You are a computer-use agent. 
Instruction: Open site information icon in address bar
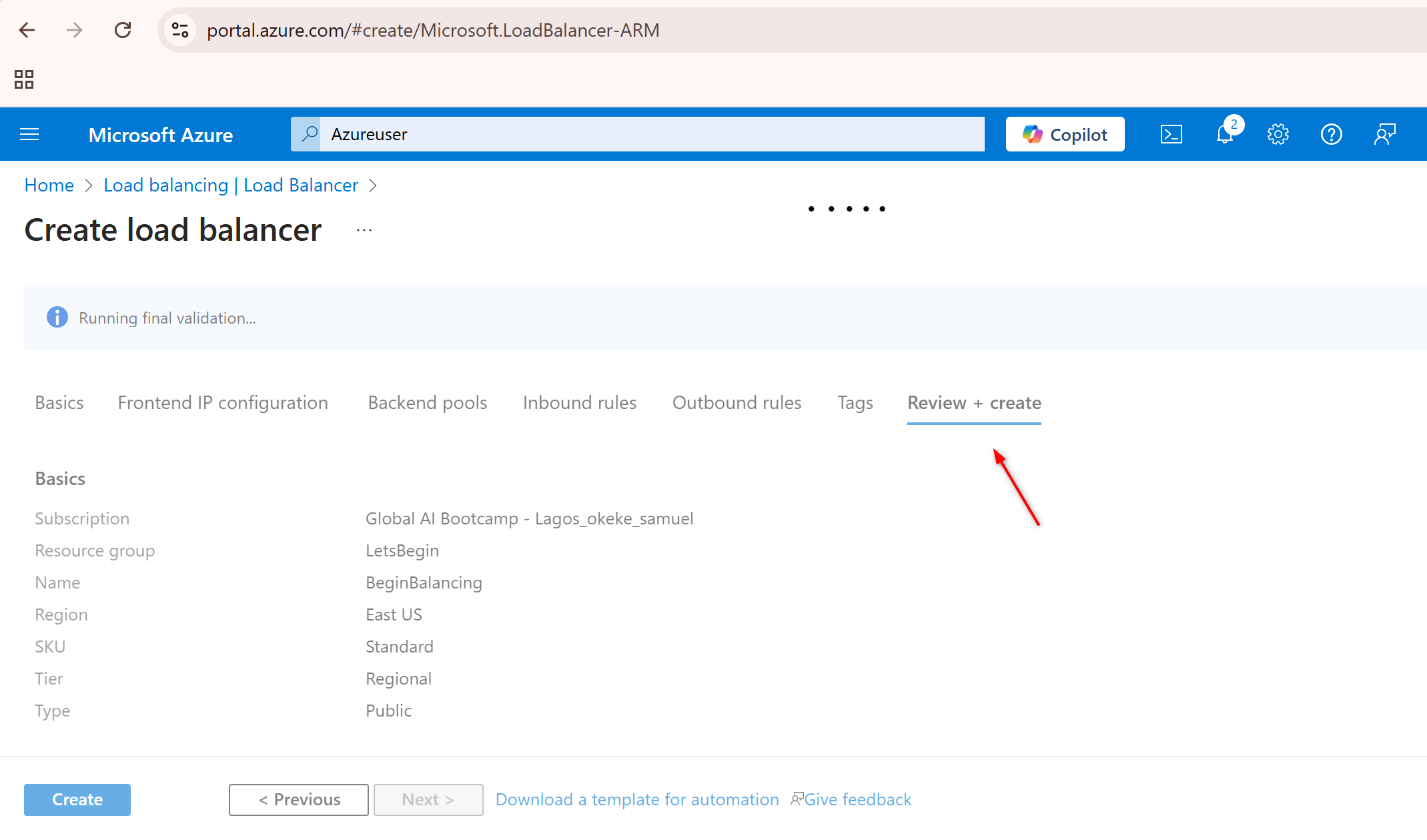(180, 30)
